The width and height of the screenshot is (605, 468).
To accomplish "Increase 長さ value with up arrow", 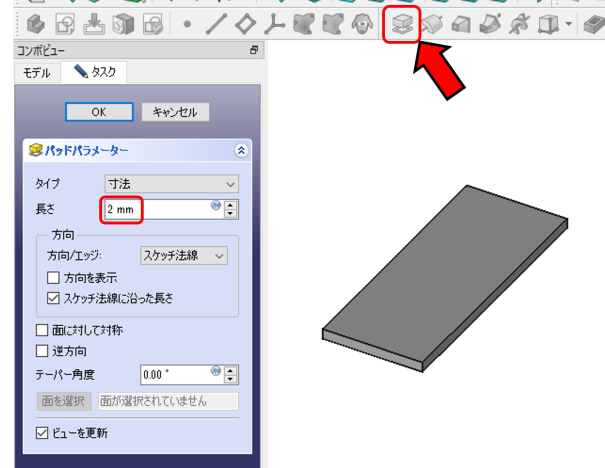I will (x=230, y=205).
